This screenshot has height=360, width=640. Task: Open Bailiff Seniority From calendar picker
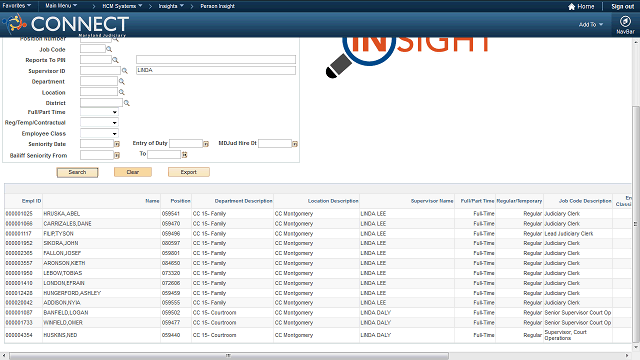coord(117,156)
